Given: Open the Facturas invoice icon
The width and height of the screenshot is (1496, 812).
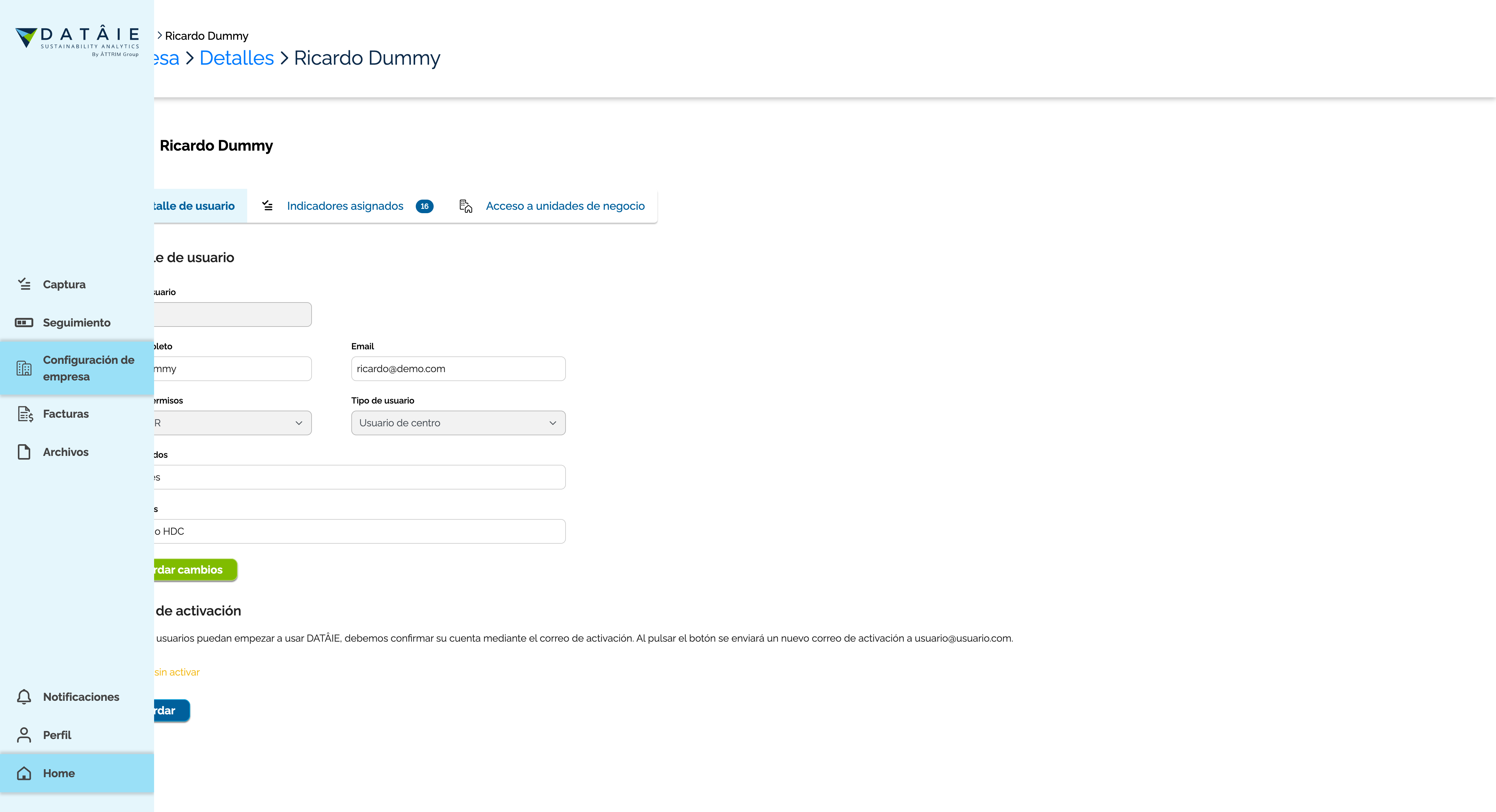Looking at the screenshot, I should [x=25, y=414].
